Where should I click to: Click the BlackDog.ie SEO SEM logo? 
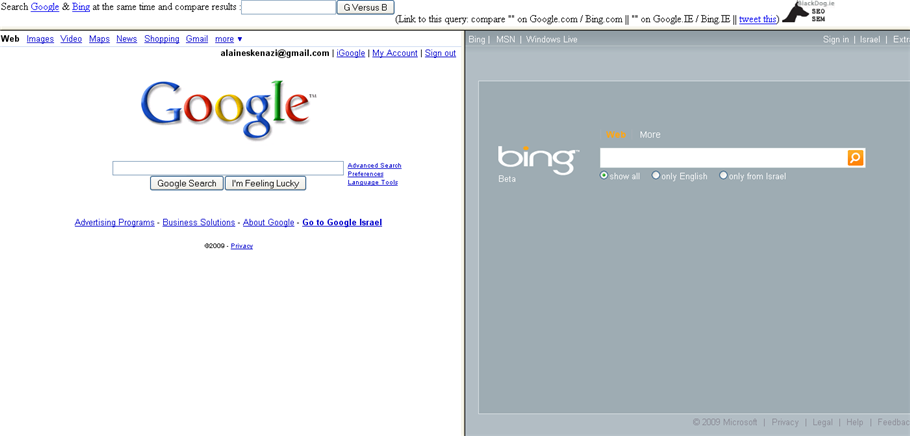[808, 12]
